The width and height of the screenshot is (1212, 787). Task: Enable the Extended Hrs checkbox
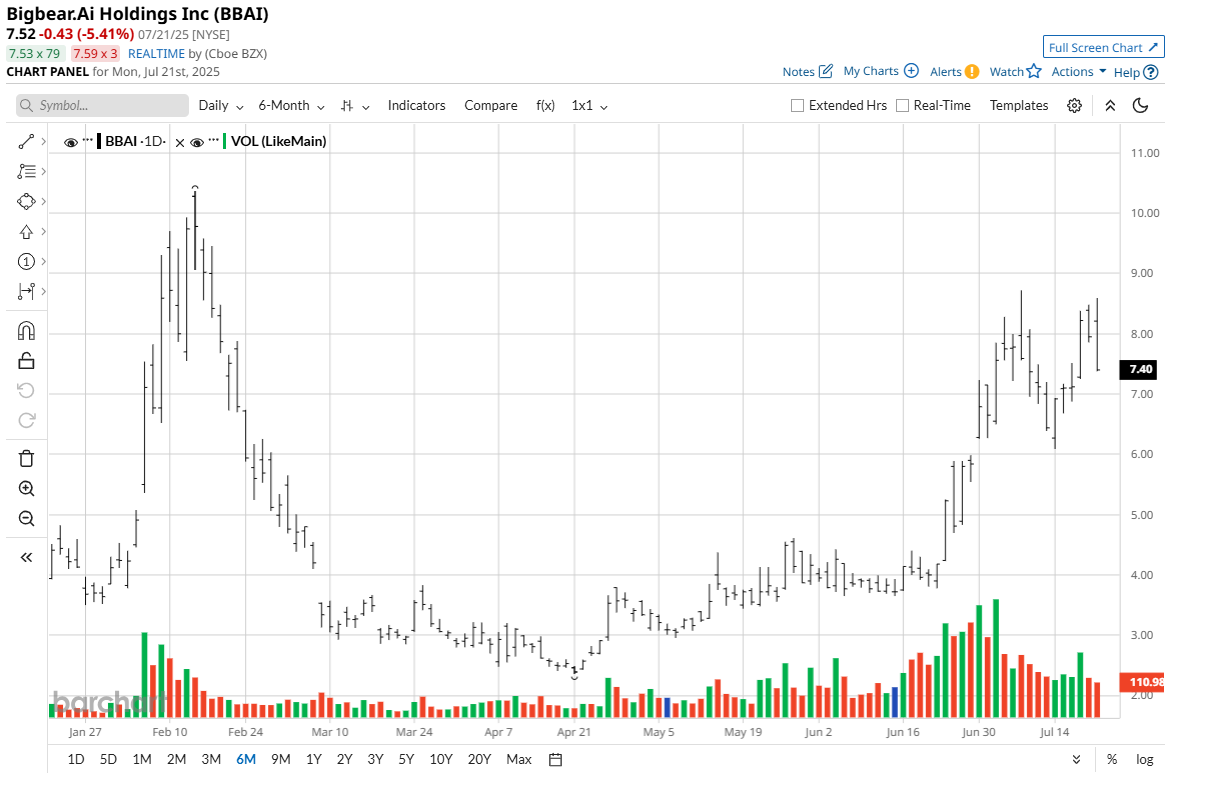click(x=797, y=105)
